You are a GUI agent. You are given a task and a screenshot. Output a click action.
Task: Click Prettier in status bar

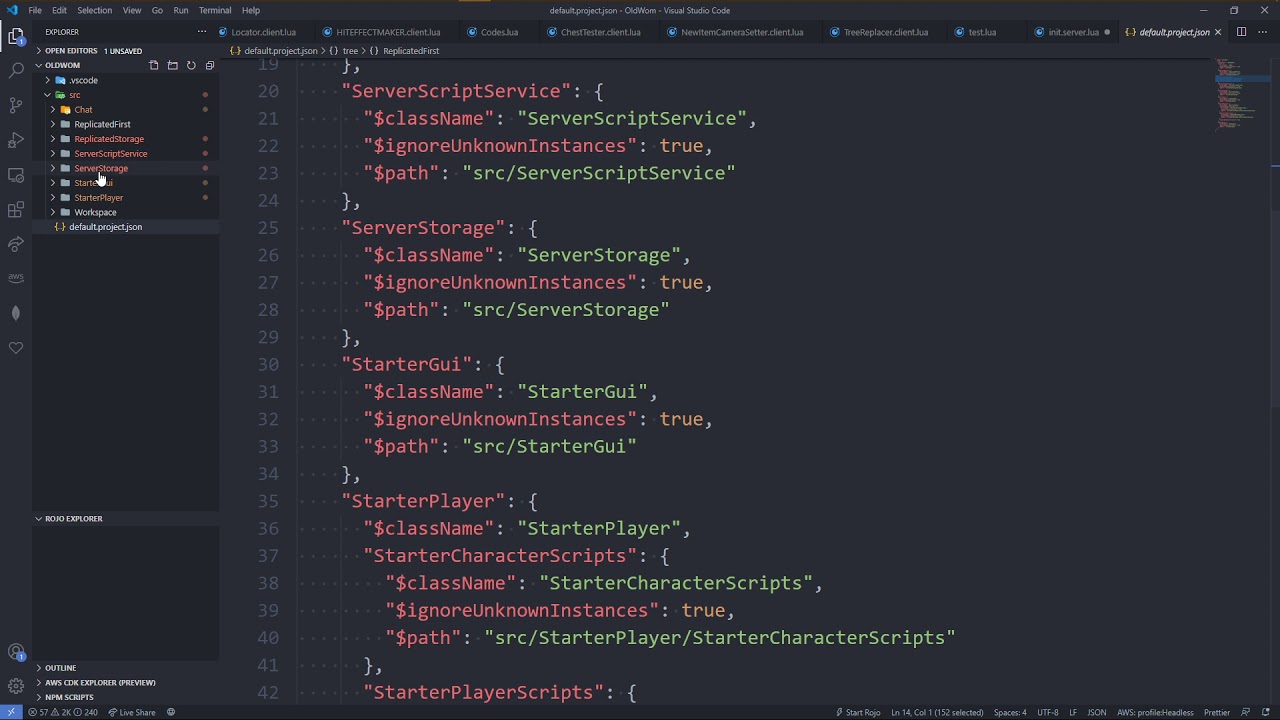pos(1217,713)
